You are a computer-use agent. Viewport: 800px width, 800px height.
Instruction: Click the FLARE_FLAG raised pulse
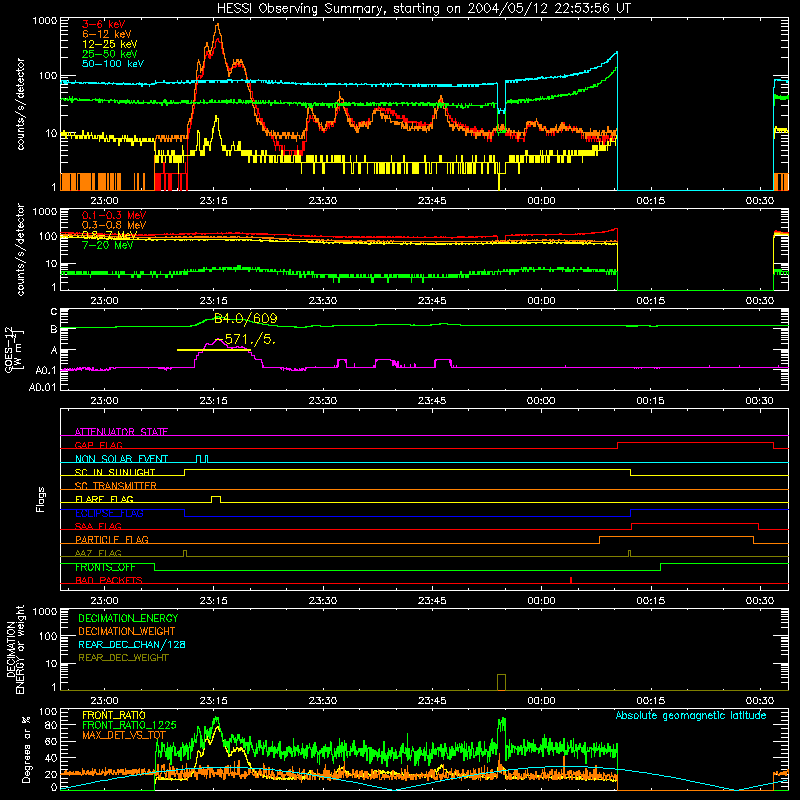pyautogui.click(x=216, y=499)
